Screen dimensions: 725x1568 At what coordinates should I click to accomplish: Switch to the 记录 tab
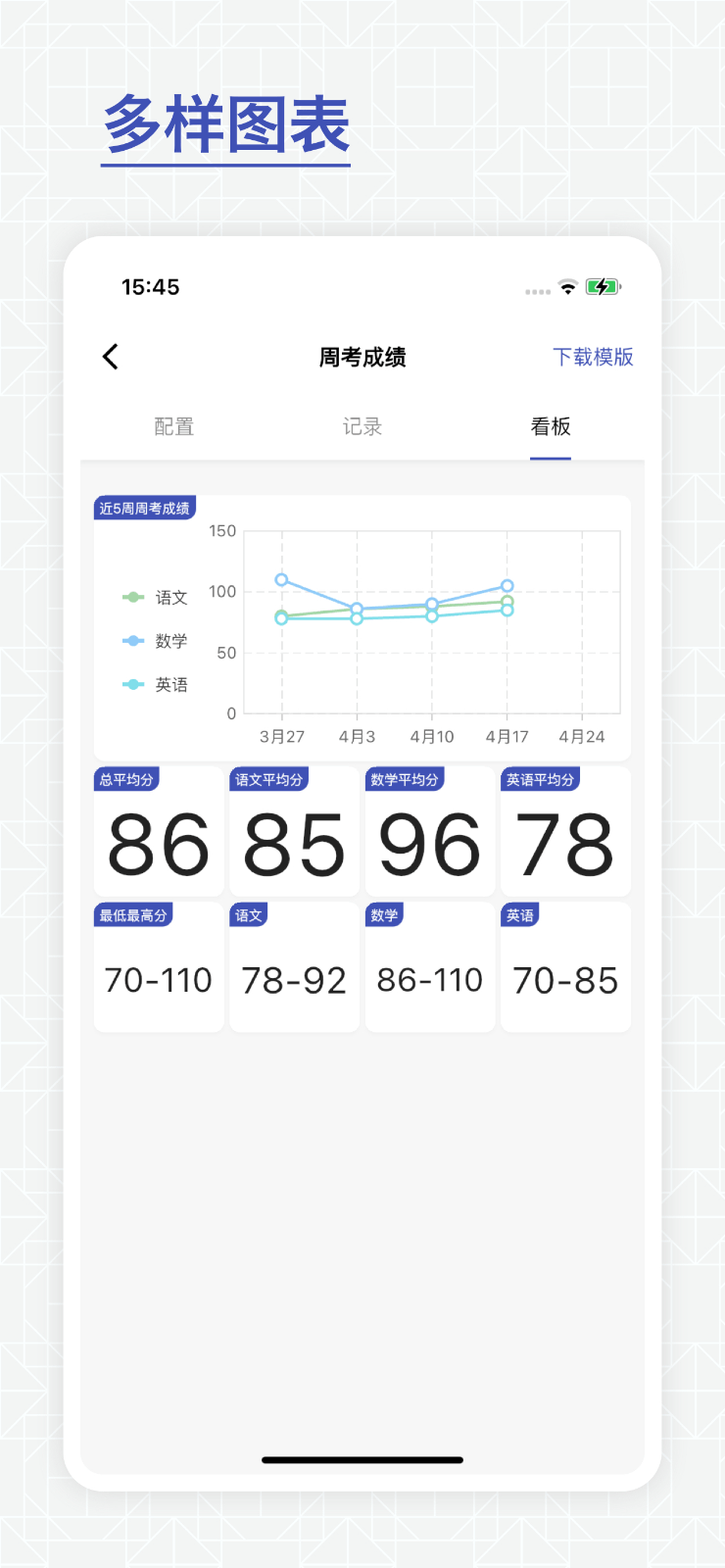[362, 426]
